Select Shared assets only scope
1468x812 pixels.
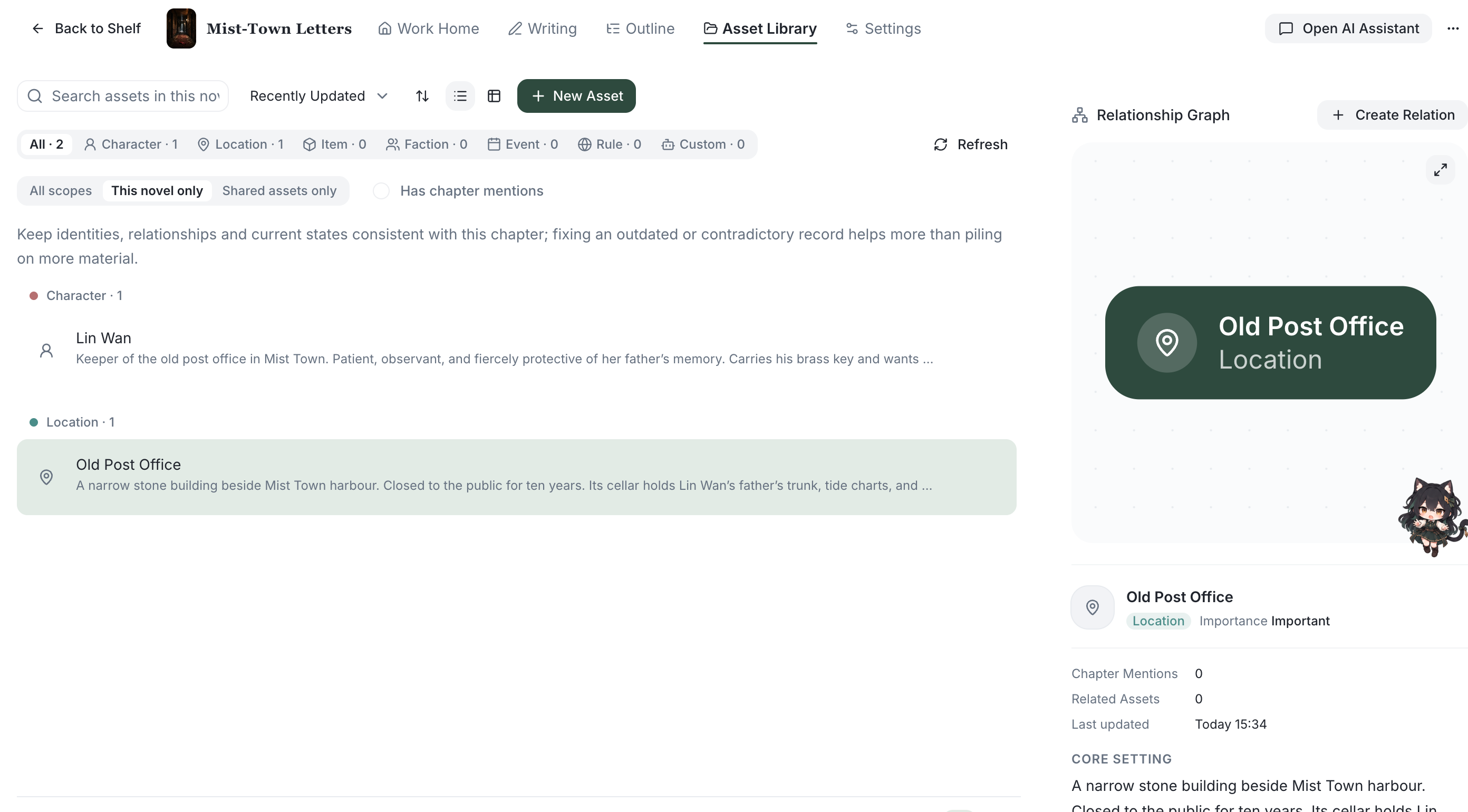279,191
